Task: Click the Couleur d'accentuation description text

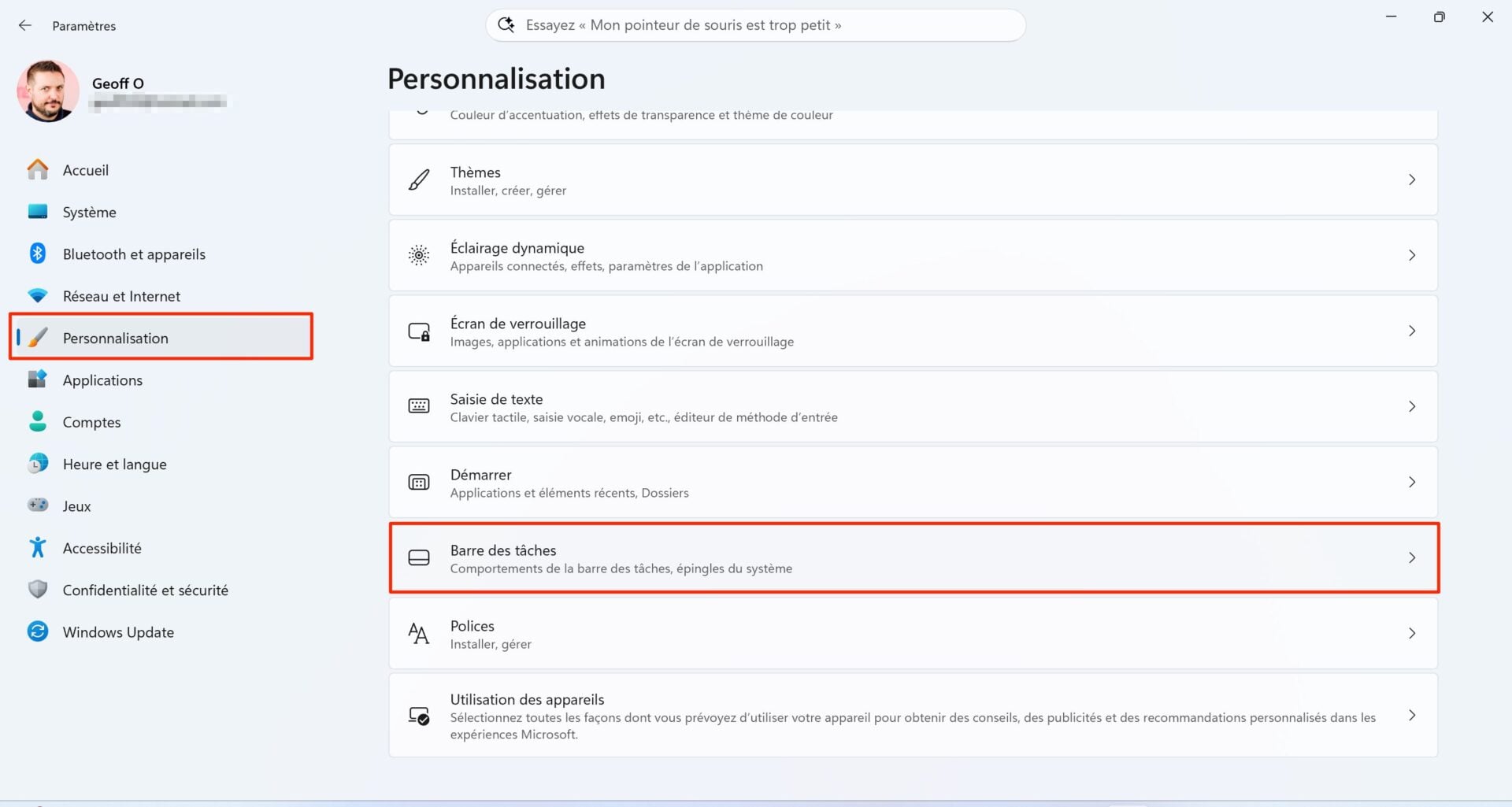Action: coord(641,115)
